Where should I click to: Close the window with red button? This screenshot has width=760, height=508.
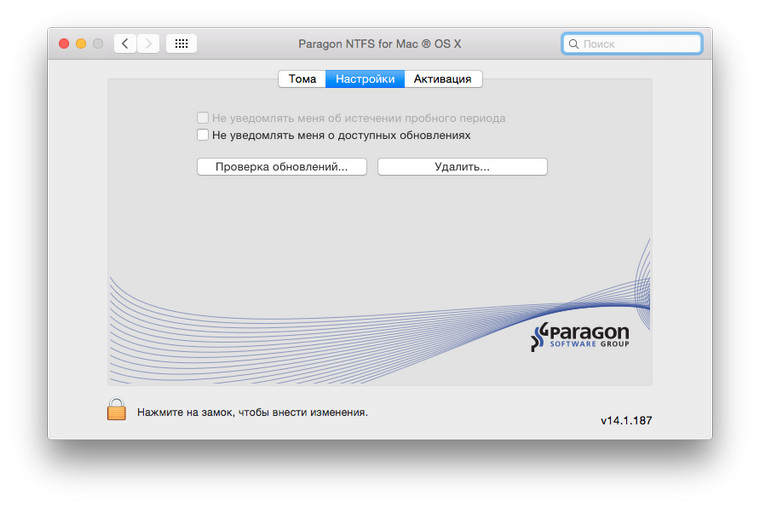click(64, 44)
